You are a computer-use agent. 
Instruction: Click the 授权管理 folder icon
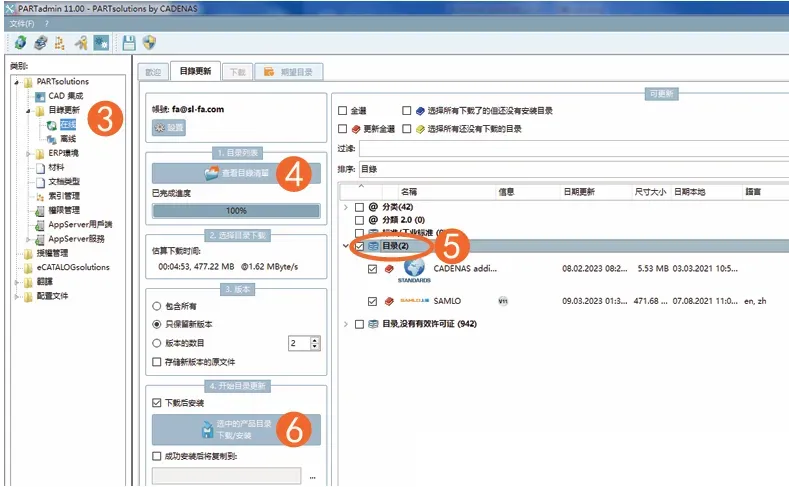coord(28,253)
